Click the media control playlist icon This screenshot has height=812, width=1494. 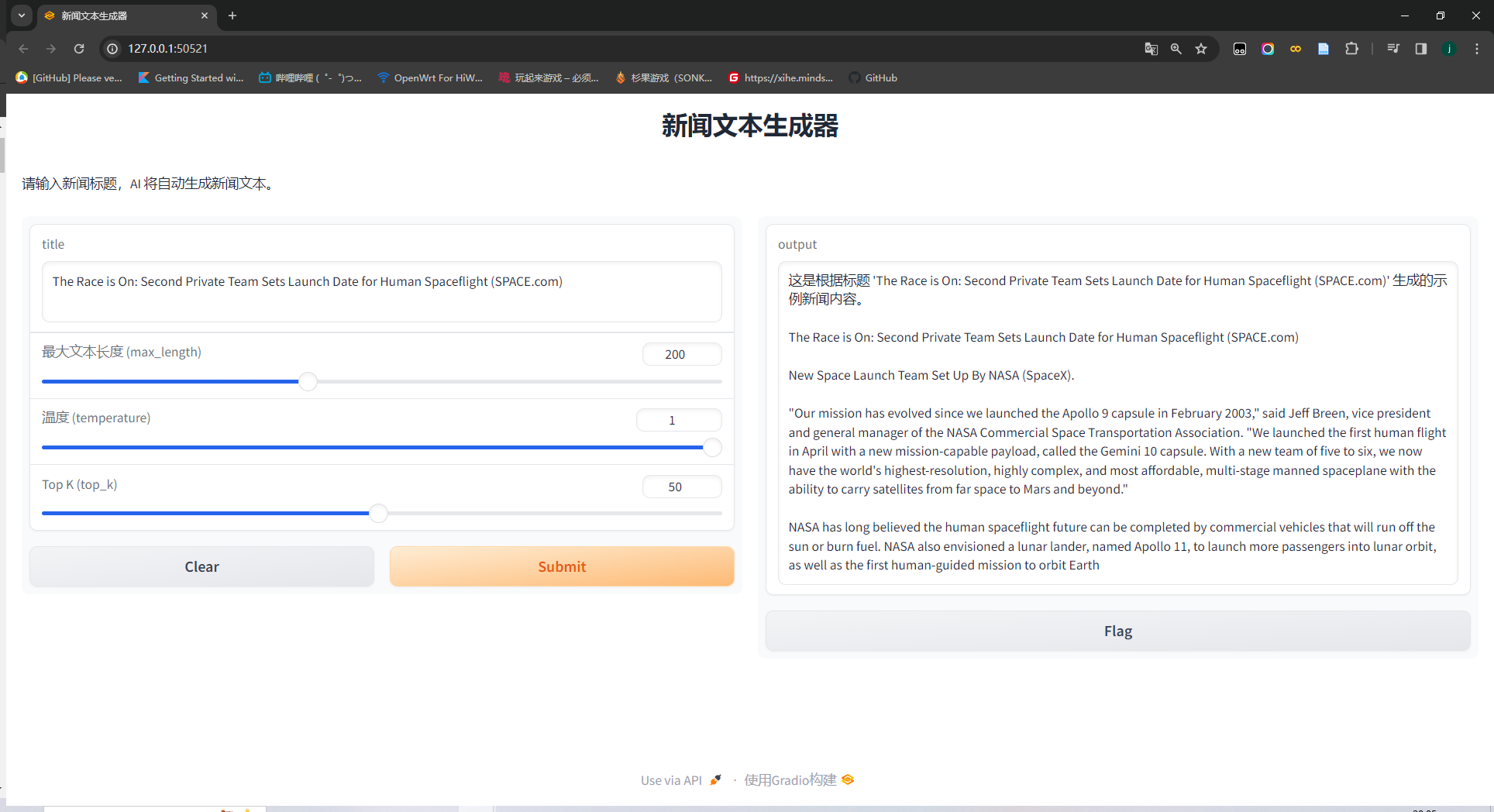pyautogui.click(x=1393, y=49)
